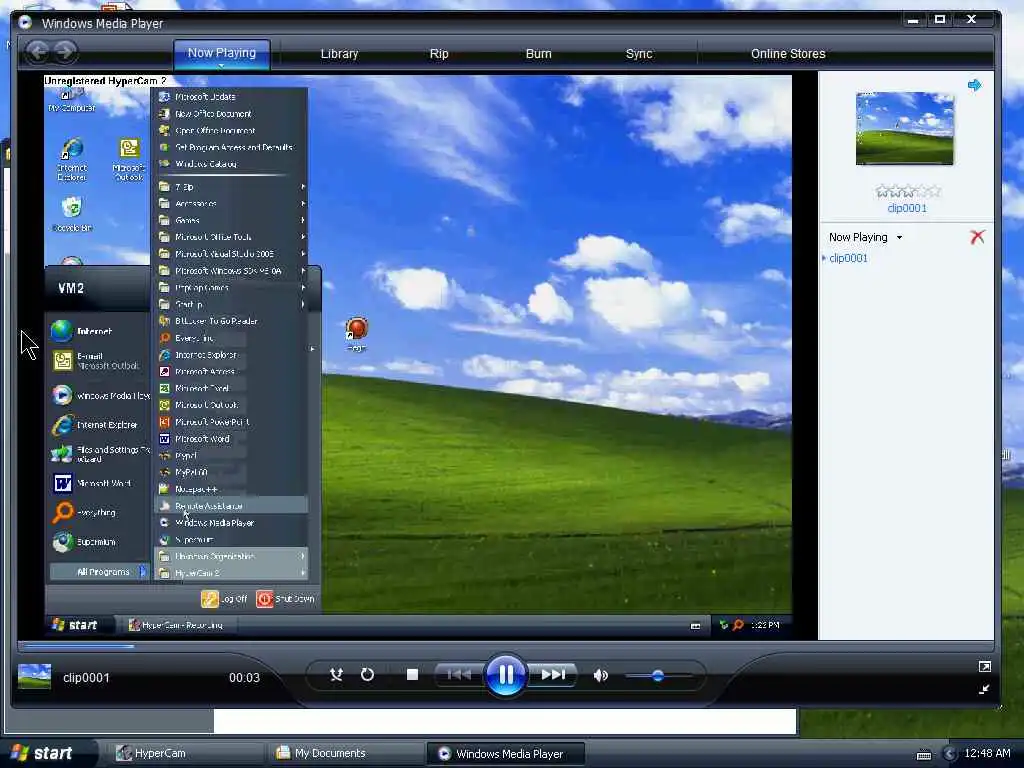Click the clip0001 link under the rating stars
Image resolution: width=1024 pixels, height=768 pixels.
coord(906,208)
